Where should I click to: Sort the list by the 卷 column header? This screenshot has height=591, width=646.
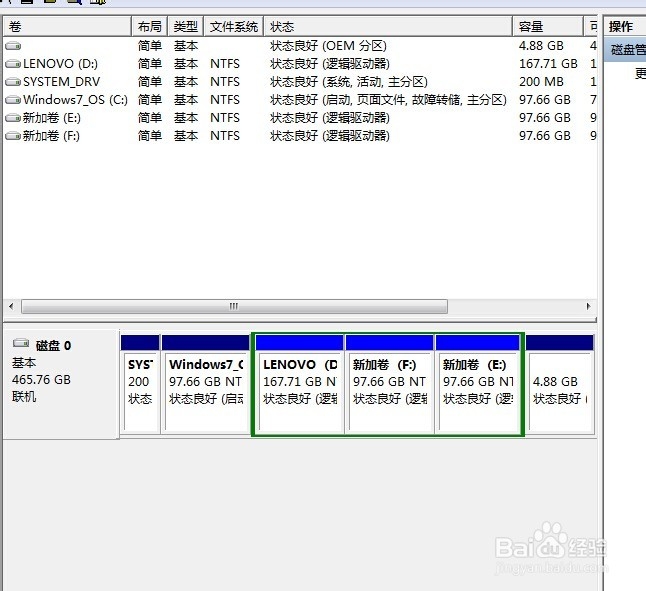67,27
